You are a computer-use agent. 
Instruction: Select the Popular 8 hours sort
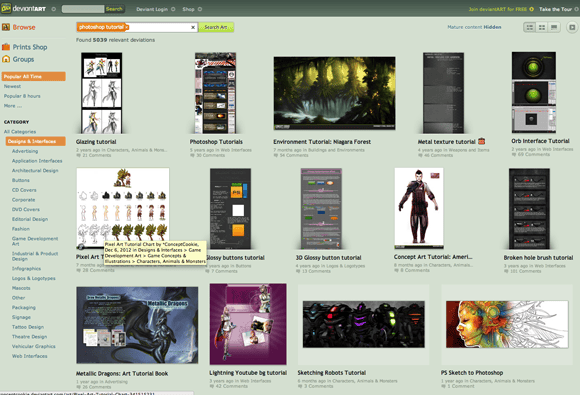point(22,96)
